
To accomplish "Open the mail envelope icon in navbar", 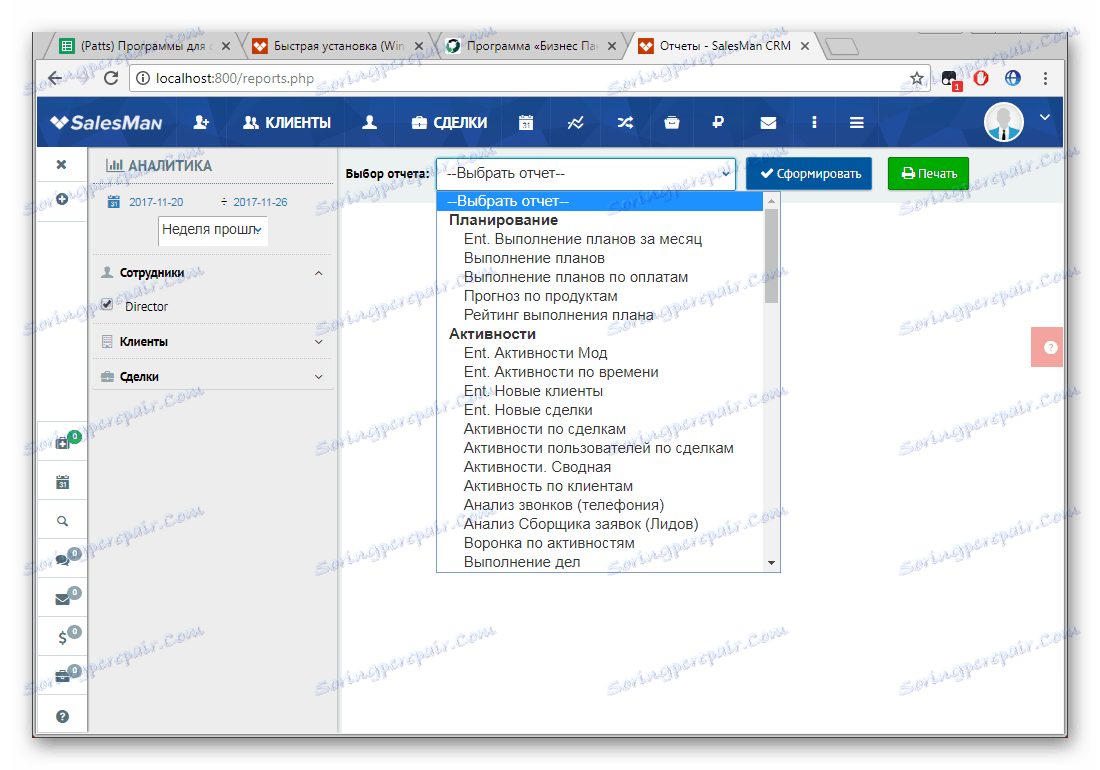I will tap(768, 123).
